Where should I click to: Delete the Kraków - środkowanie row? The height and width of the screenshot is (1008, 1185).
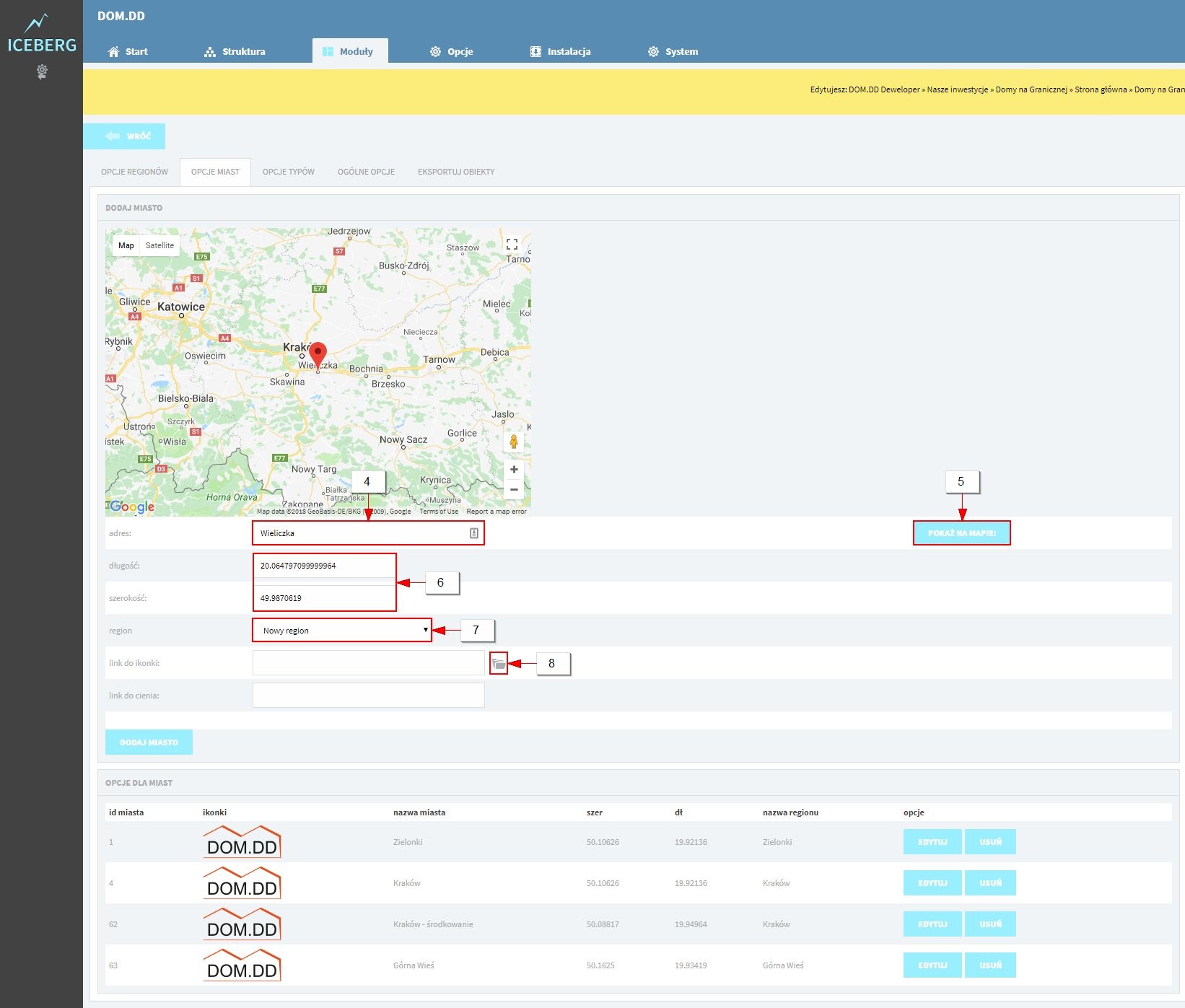(990, 924)
